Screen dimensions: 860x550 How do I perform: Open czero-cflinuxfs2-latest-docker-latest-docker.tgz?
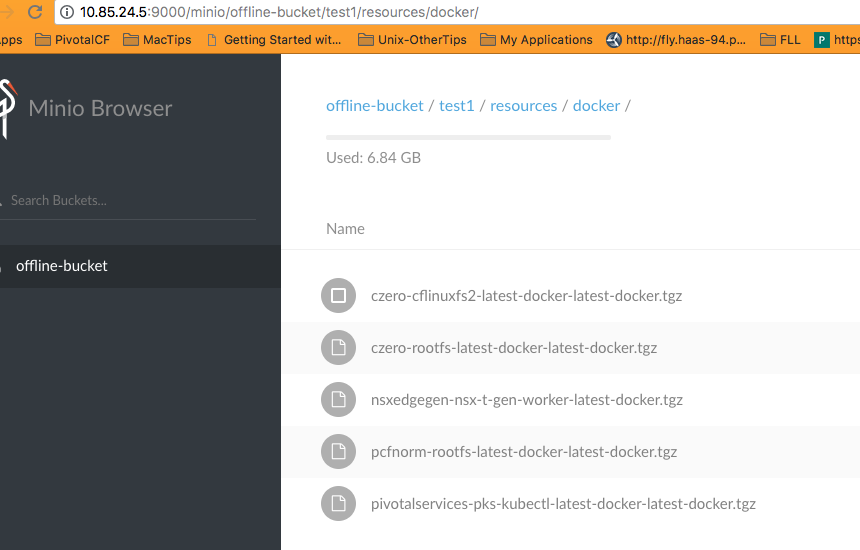click(x=527, y=296)
